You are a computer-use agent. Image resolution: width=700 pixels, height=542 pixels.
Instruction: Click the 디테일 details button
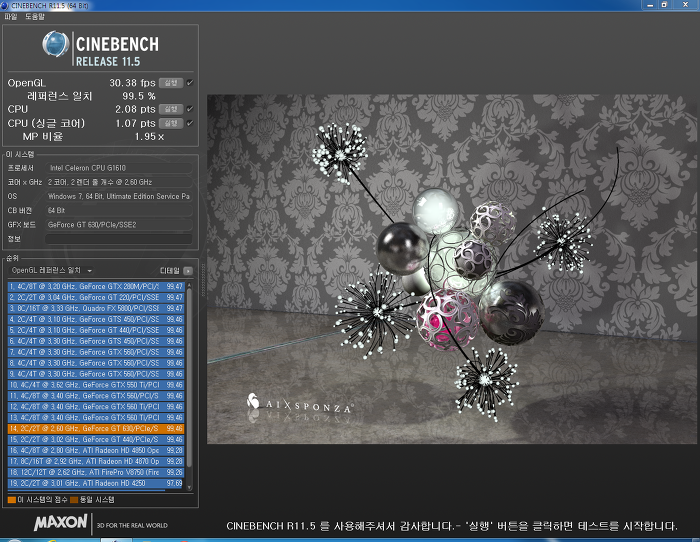(188, 271)
